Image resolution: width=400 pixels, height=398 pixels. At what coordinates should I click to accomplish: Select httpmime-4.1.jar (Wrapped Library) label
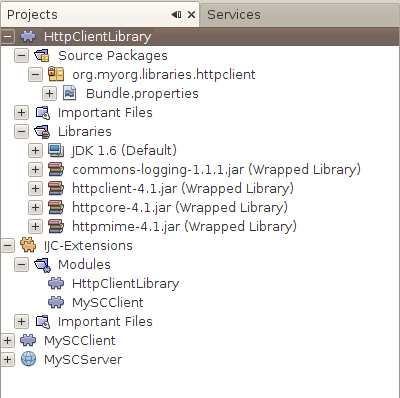(184, 227)
